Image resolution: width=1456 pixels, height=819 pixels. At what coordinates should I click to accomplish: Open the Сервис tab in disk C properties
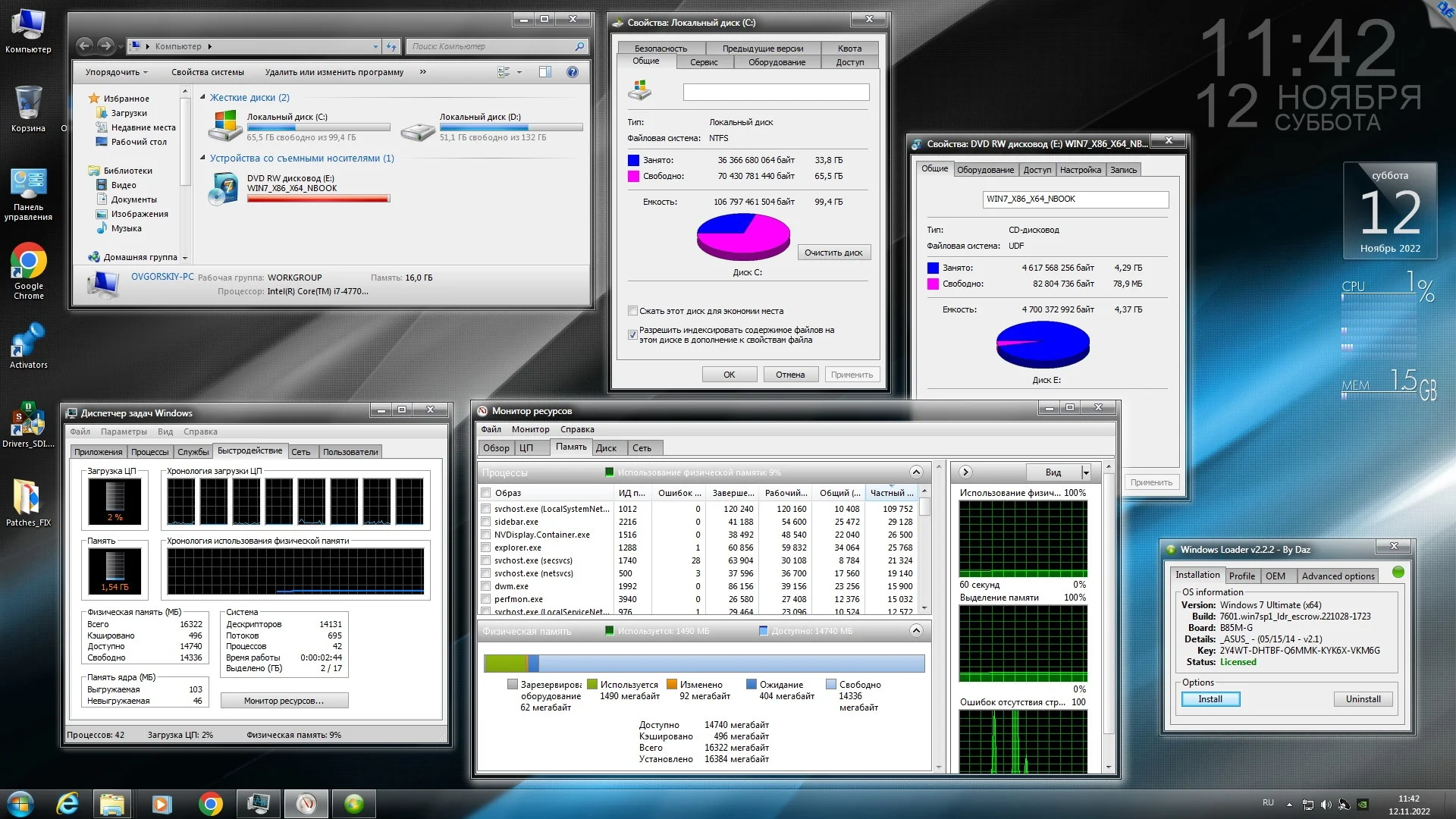tap(703, 62)
